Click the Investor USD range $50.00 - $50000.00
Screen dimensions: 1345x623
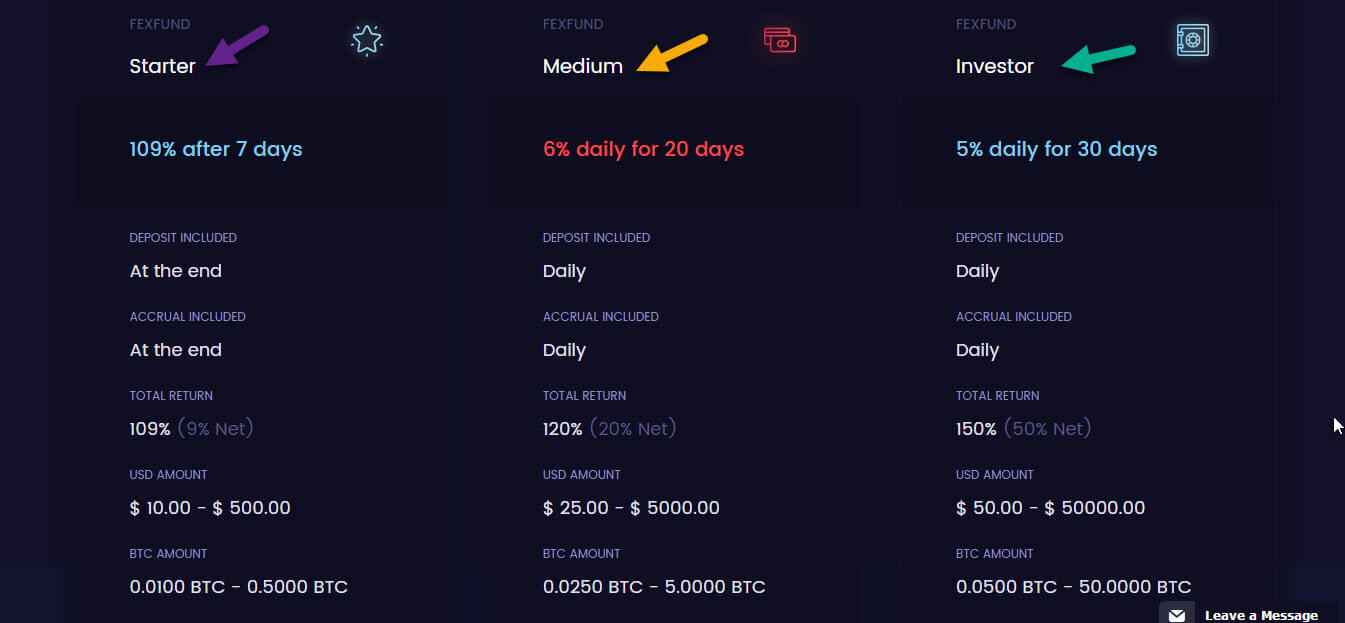tap(1050, 508)
